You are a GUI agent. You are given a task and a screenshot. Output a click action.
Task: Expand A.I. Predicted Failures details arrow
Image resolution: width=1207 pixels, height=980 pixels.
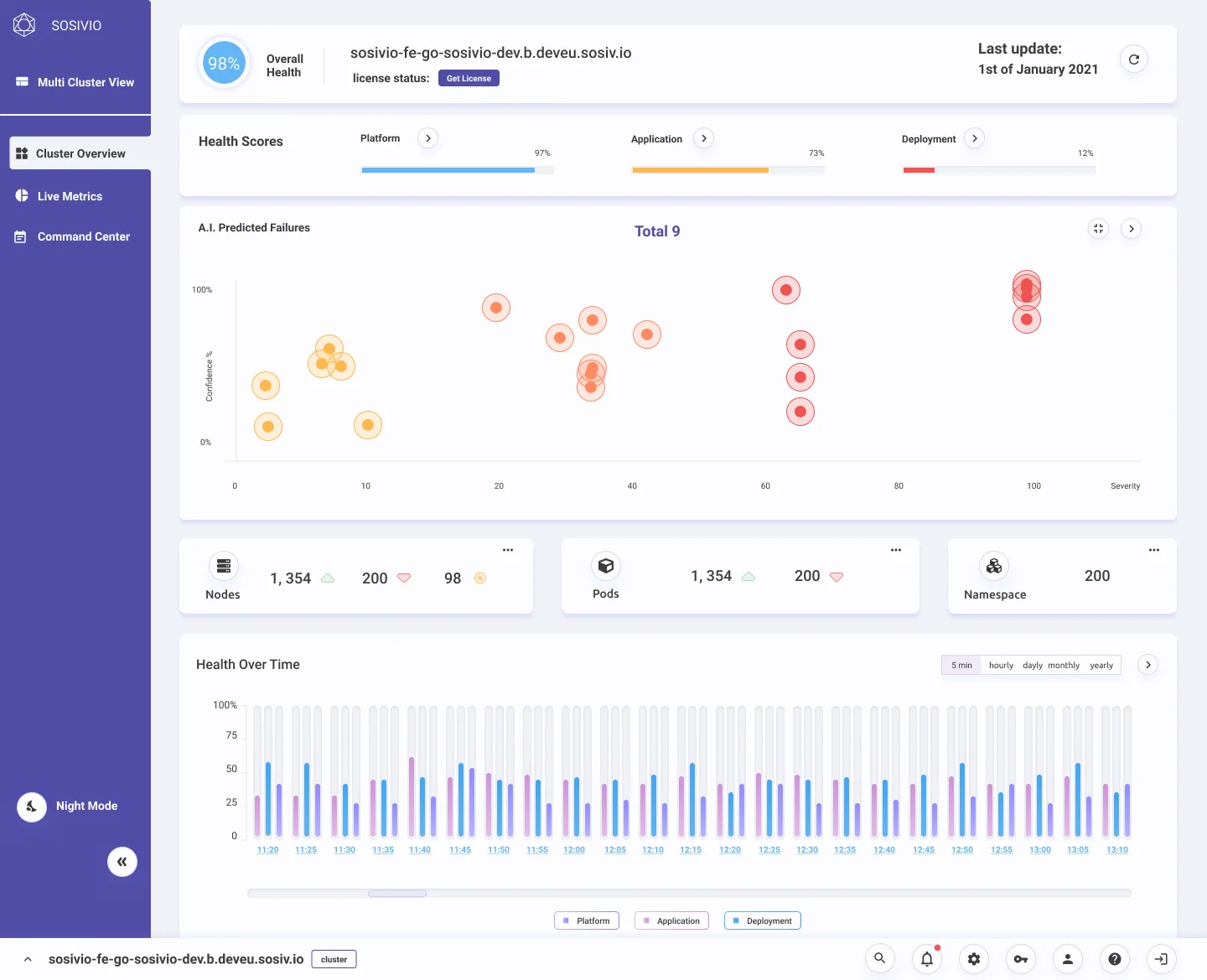1132,229
